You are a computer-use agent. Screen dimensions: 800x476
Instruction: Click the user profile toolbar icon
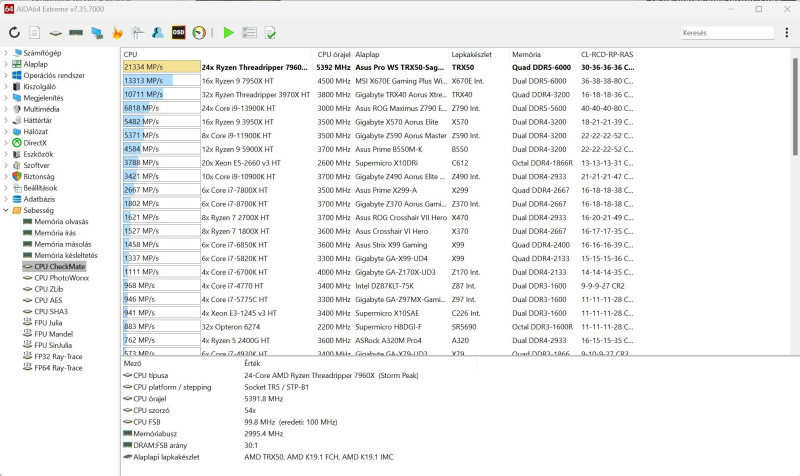tap(158, 33)
